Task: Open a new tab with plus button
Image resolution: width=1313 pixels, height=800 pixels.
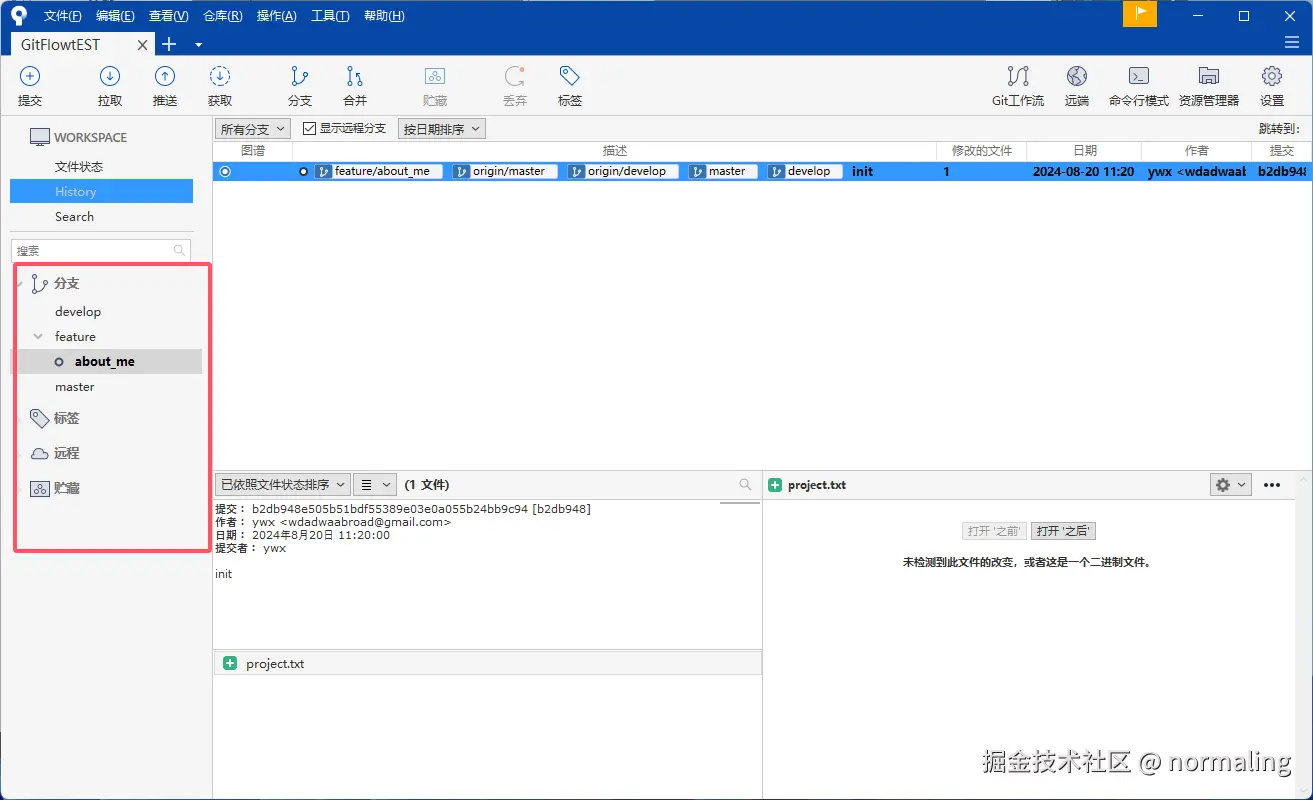Action: 169,44
